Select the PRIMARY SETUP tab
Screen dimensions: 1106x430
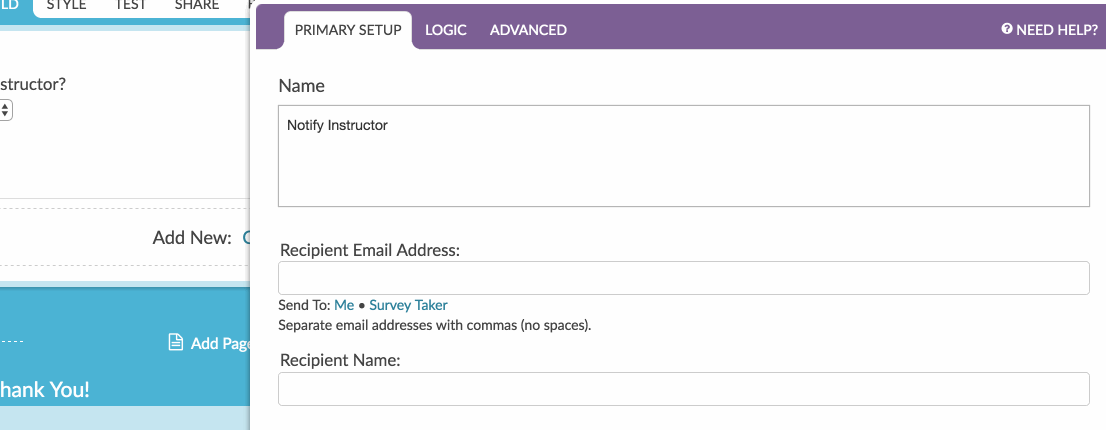[x=348, y=30]
